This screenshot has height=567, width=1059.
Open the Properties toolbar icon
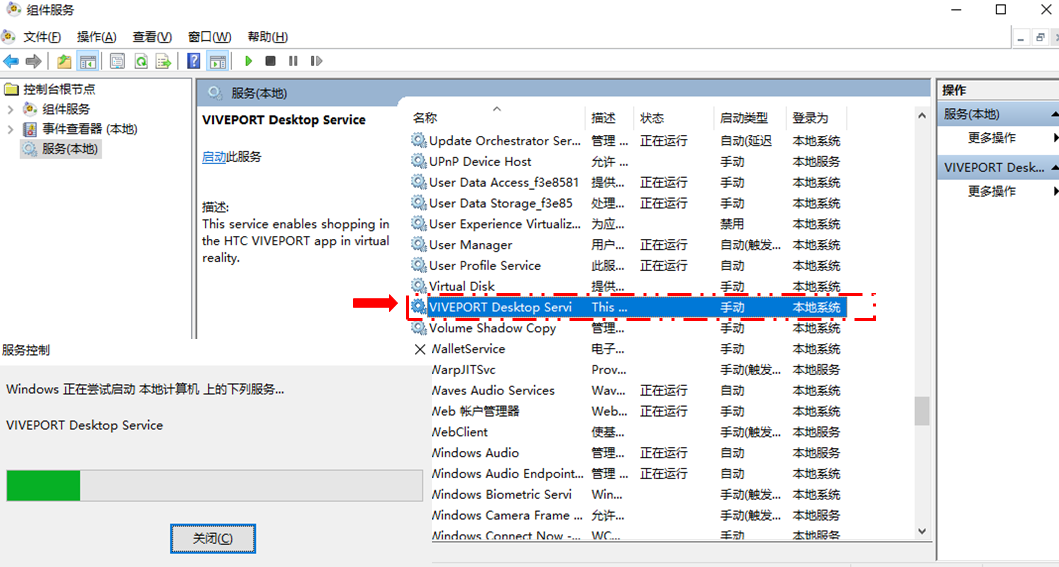click(118, 61)
